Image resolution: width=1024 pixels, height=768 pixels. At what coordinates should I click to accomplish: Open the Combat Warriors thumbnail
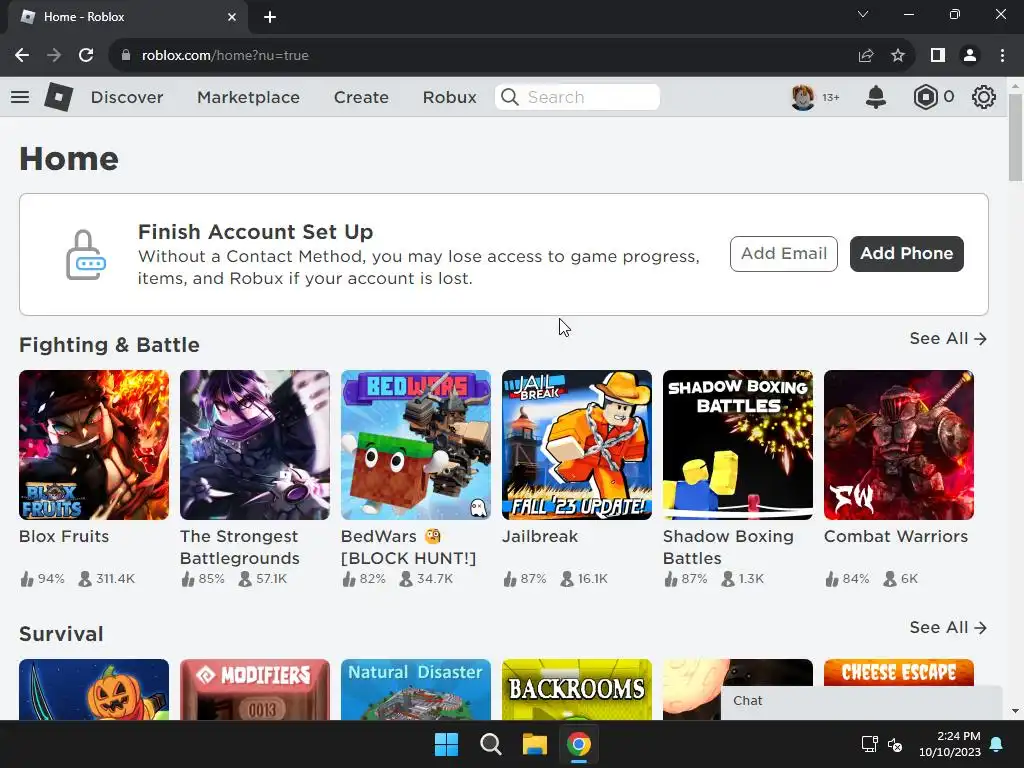pos(899,445)
